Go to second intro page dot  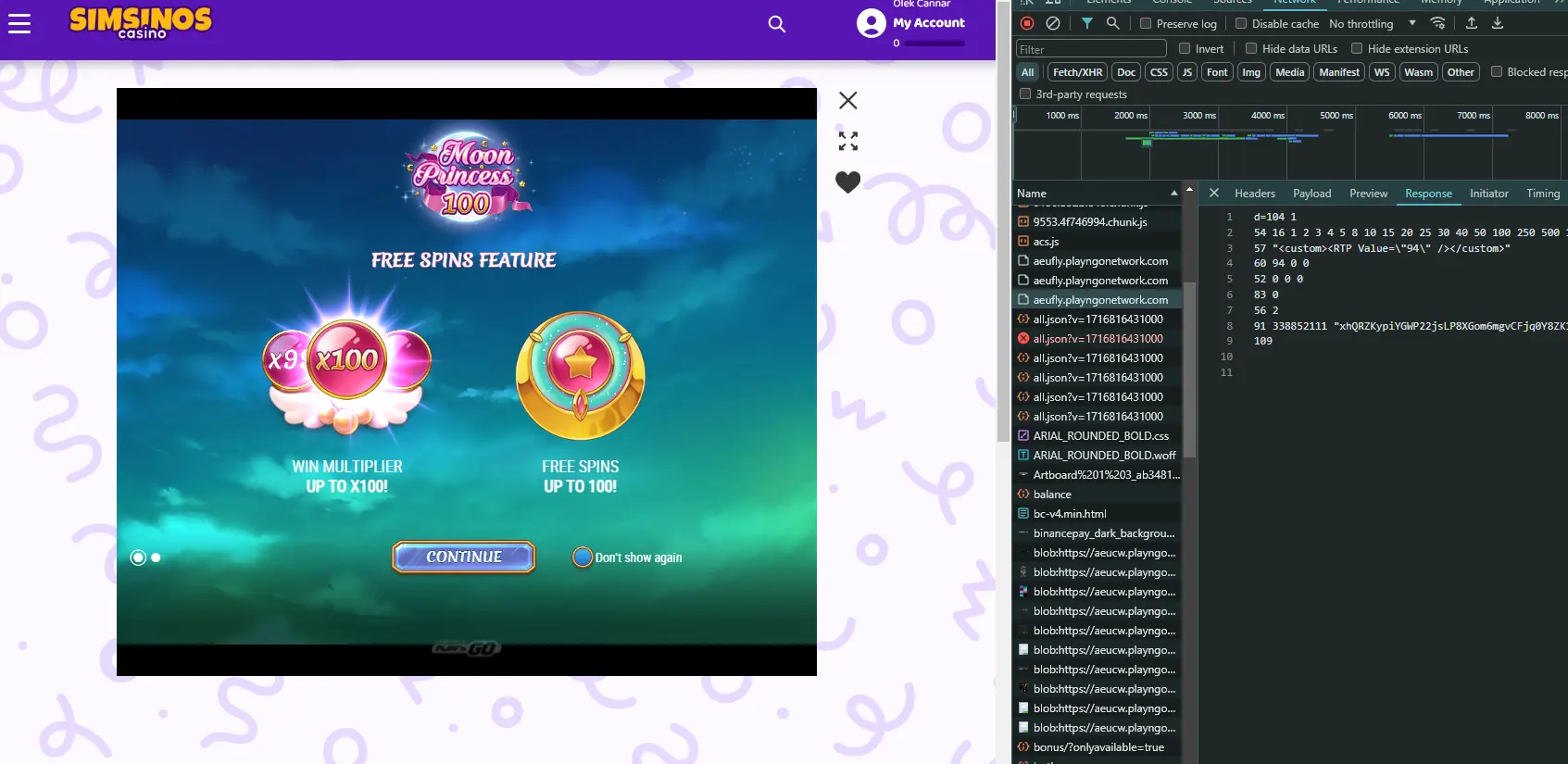tap(156, 557)
